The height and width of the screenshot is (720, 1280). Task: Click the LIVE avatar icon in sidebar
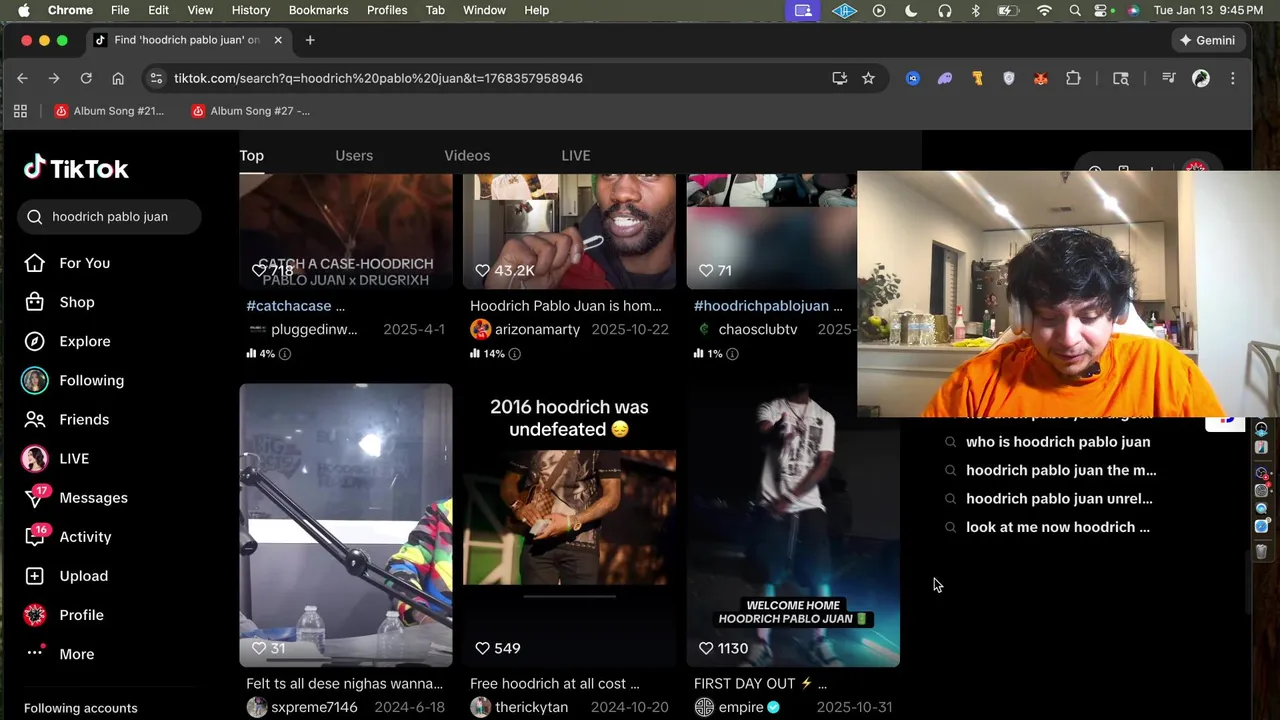35,458
